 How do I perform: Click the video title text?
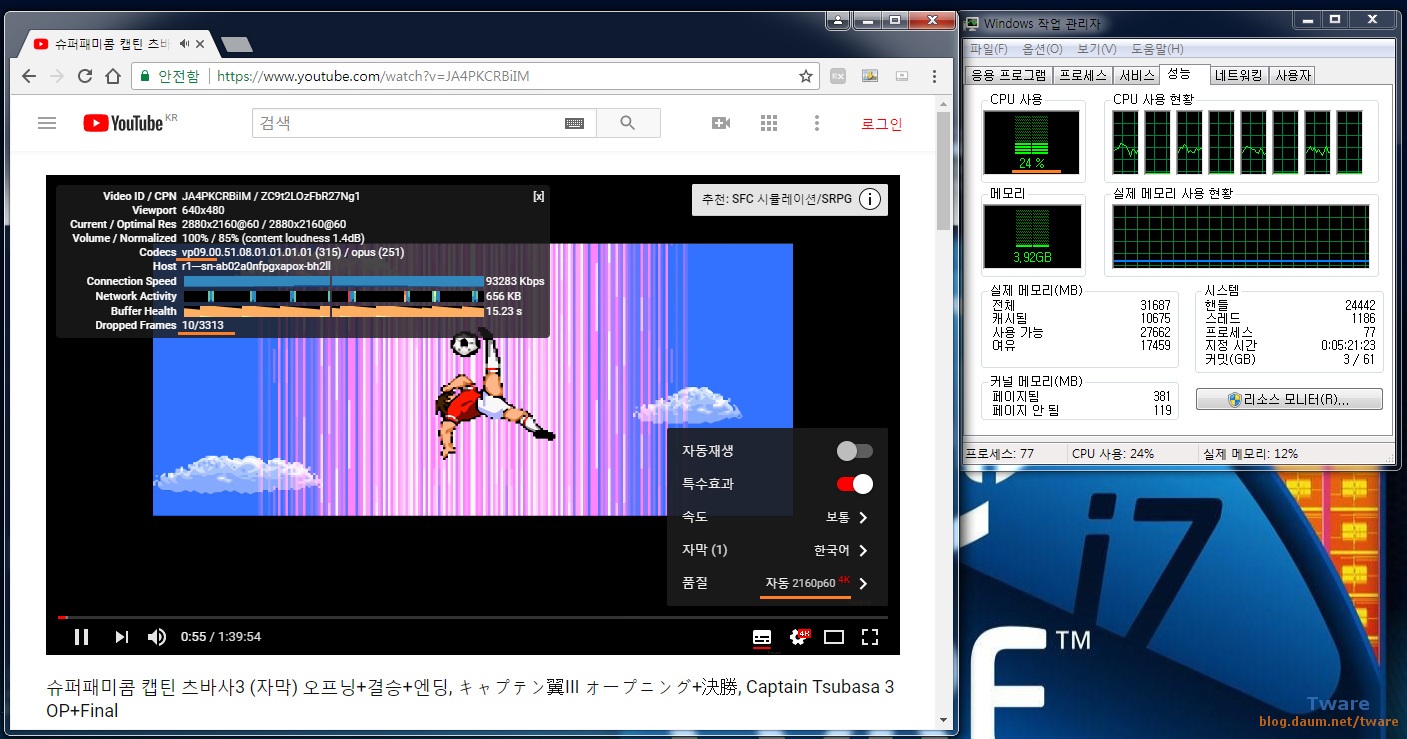pos(470,699)
